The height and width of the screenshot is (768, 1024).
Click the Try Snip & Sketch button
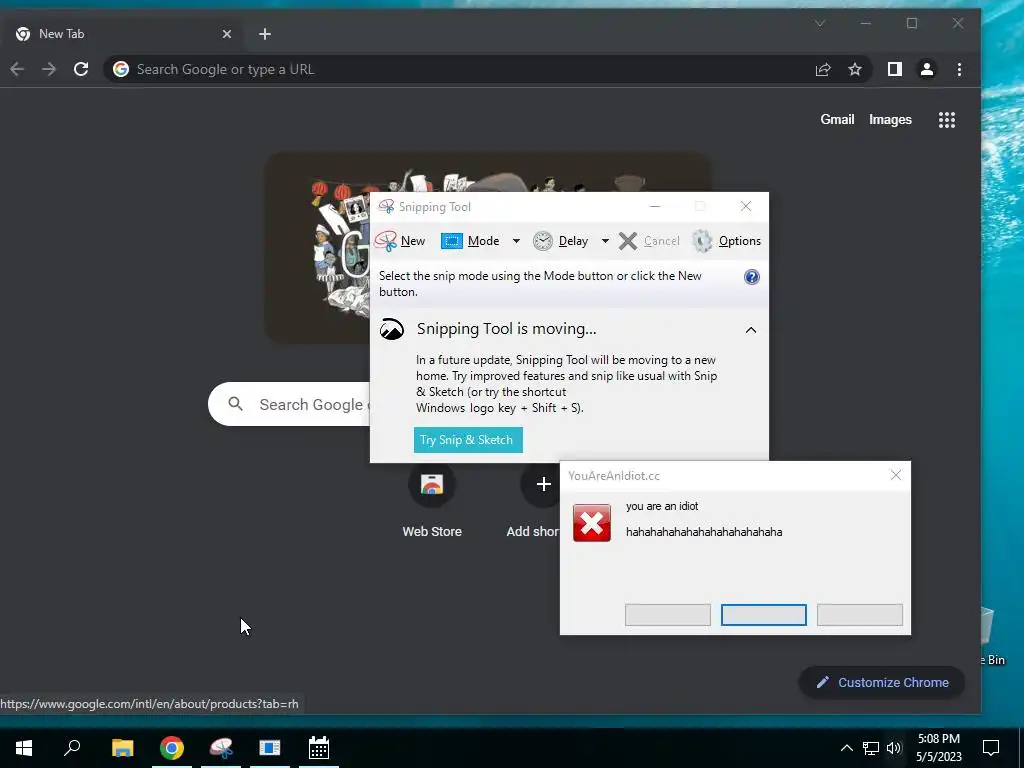[x=468, y=440]
